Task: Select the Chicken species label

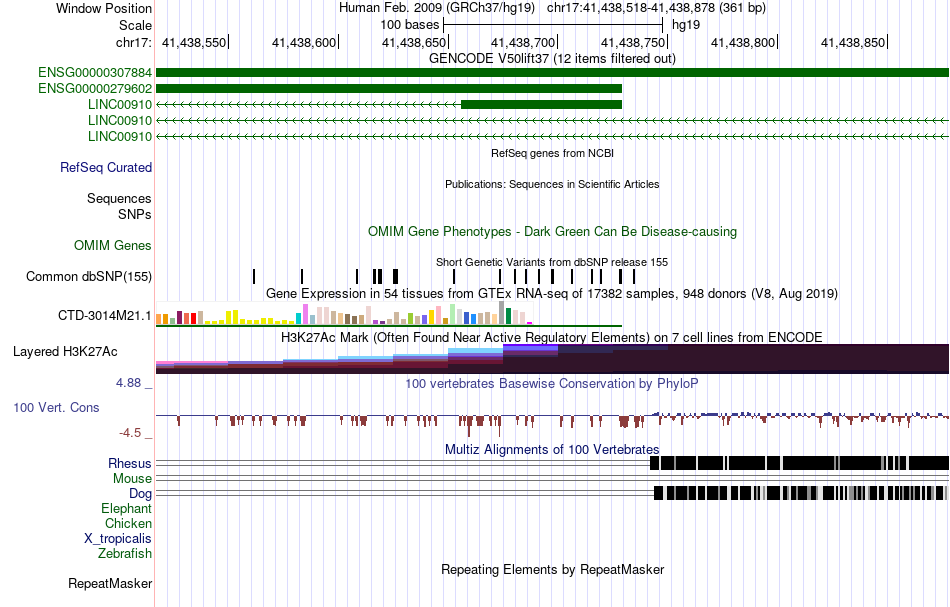Action: [x=128, y=523]
